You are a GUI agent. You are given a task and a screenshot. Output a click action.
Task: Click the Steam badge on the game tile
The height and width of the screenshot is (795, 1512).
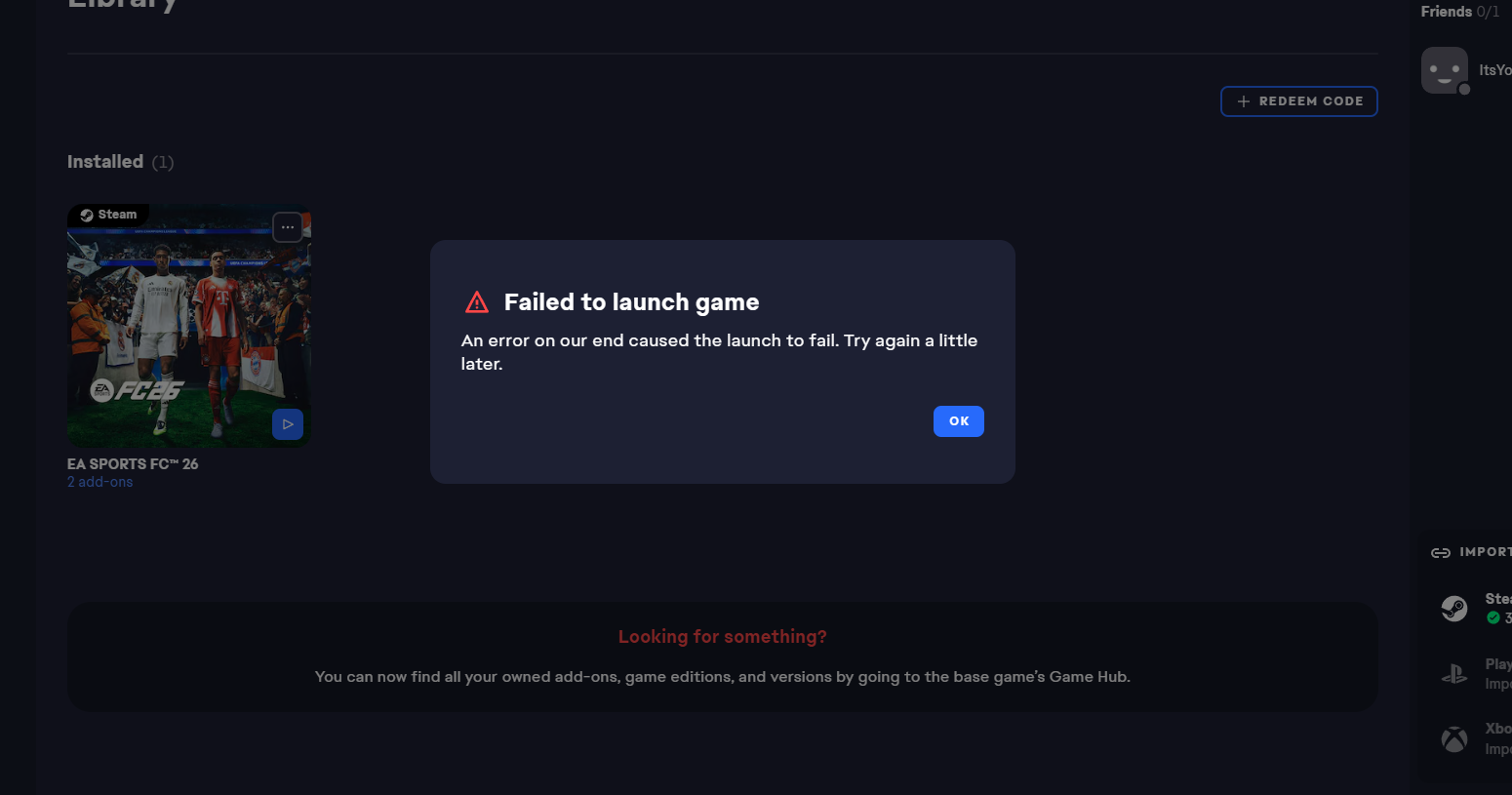[108, 215]
